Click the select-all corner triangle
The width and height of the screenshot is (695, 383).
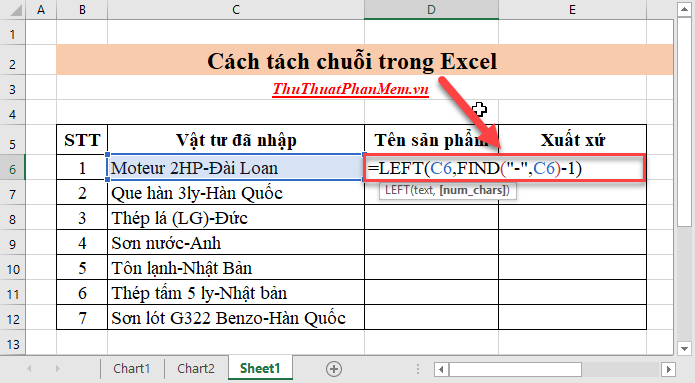16,10
